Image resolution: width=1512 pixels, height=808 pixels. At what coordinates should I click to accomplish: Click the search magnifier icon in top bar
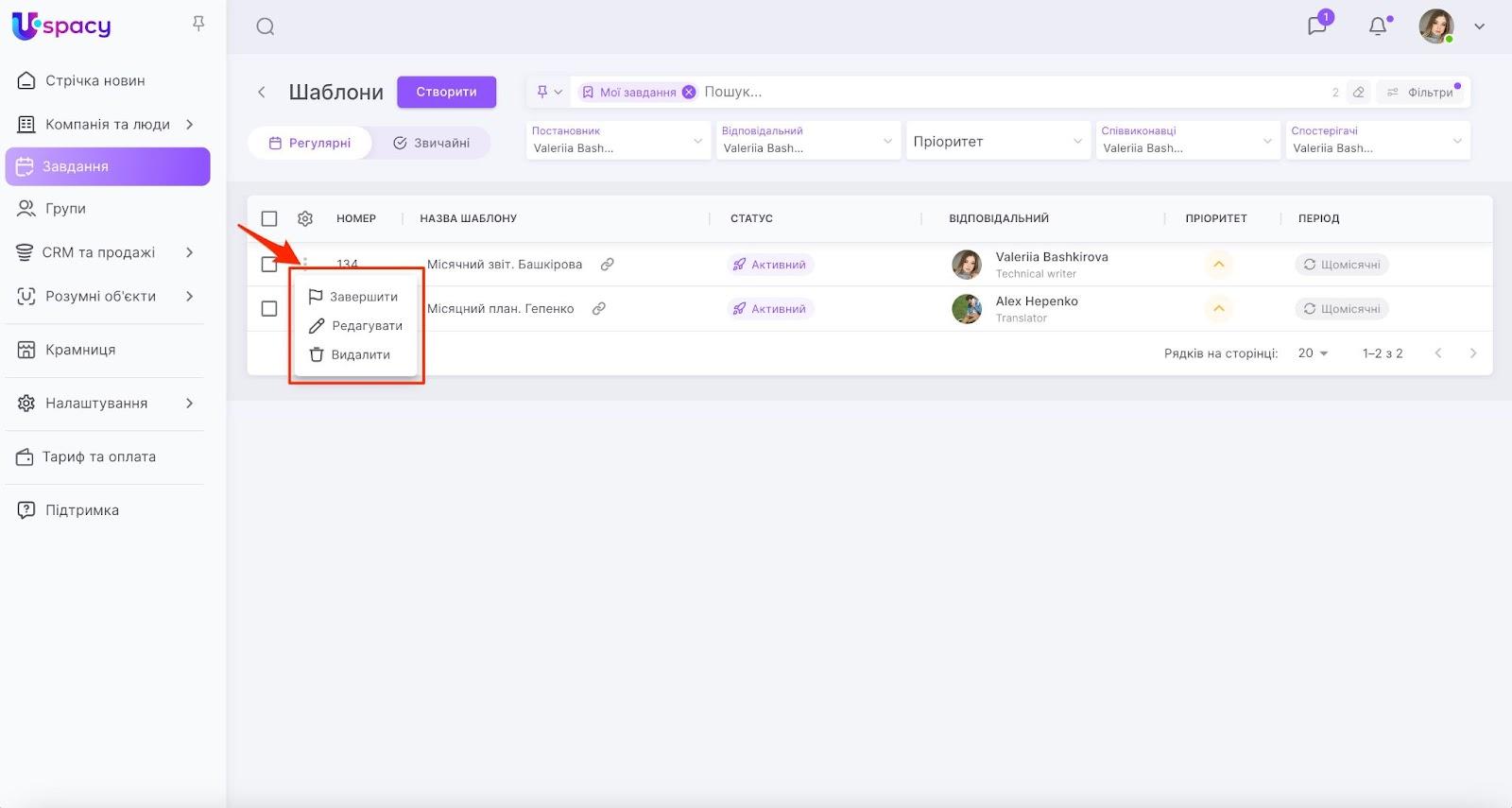point(266,26)
